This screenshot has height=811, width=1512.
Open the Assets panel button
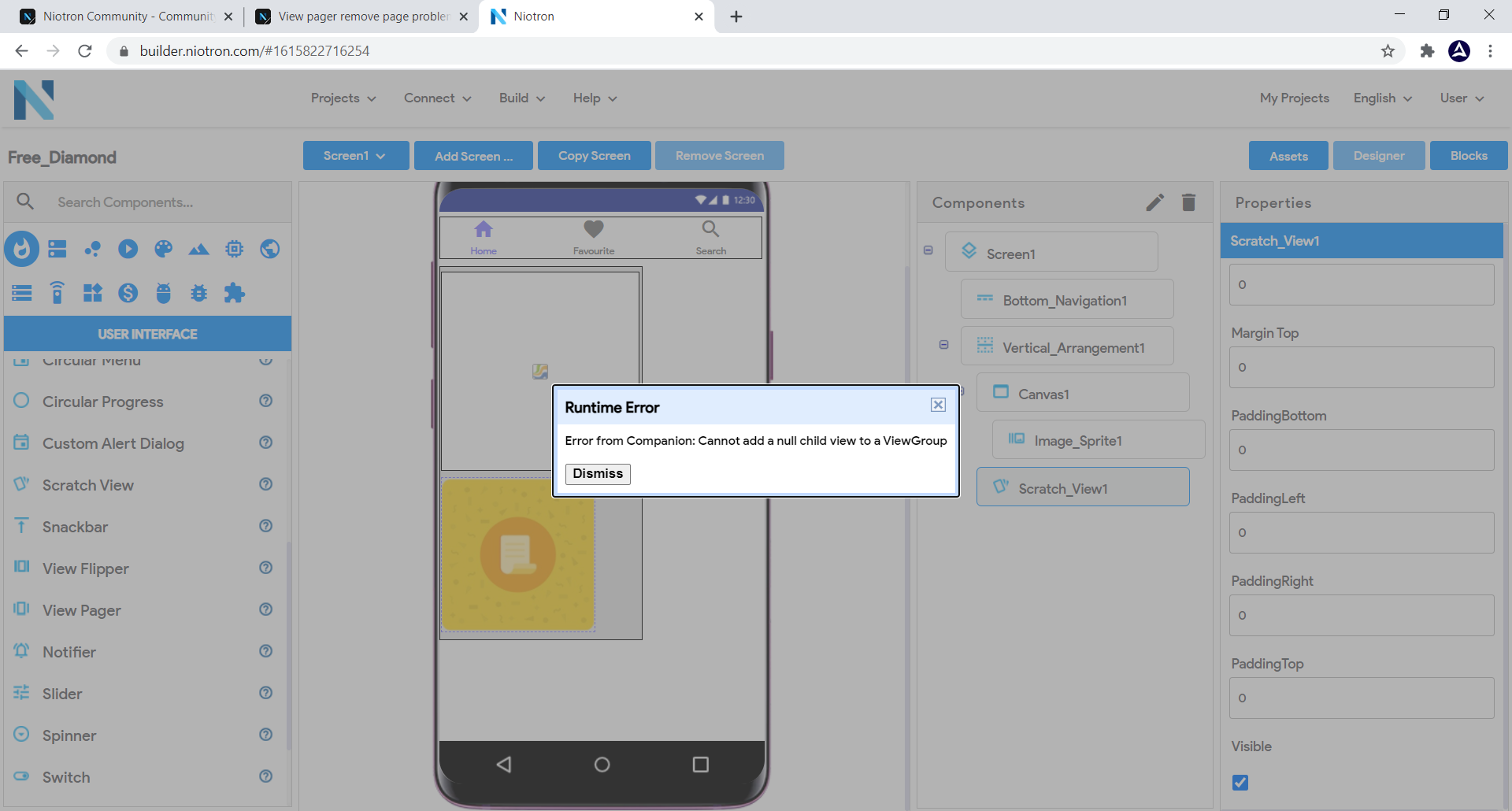tap(1288, 156)
